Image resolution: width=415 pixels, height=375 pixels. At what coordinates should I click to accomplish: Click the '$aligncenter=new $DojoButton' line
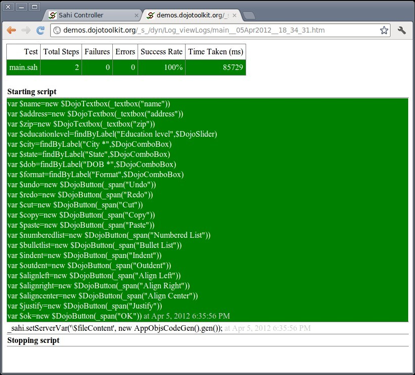pos(103,296)
